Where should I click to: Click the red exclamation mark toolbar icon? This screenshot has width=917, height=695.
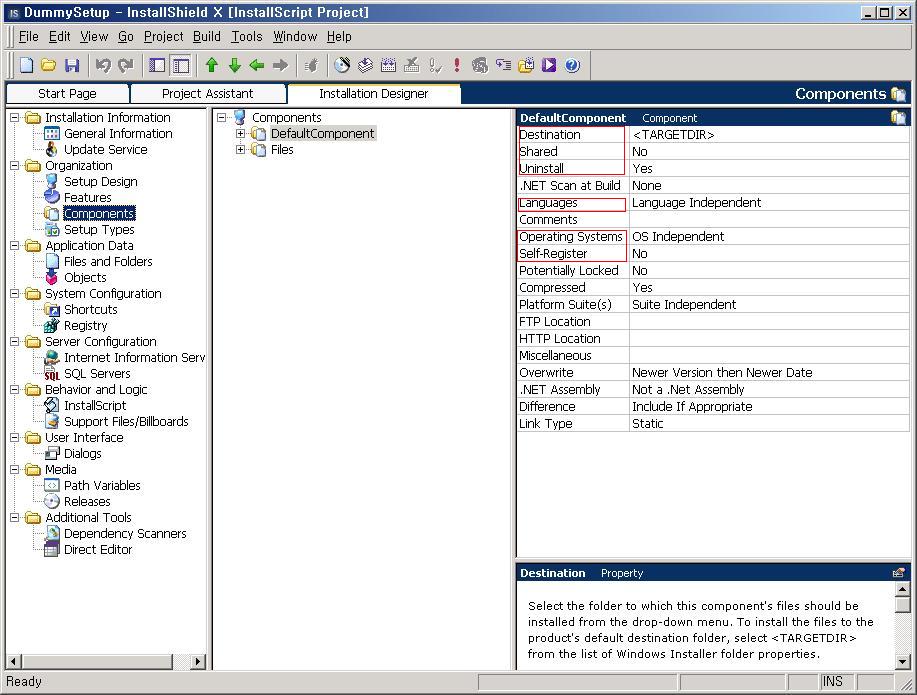[457, 65]
